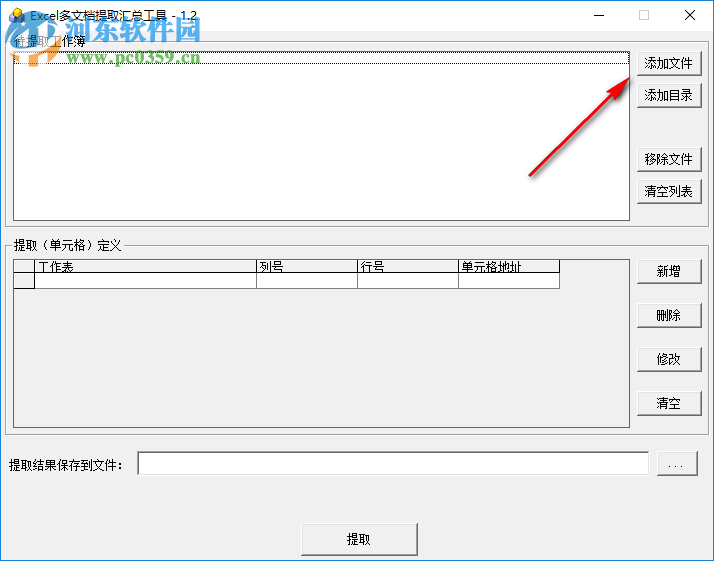Click the empty 单元格地址 cell in first row
714x561 pixels.
pos(509,280)
